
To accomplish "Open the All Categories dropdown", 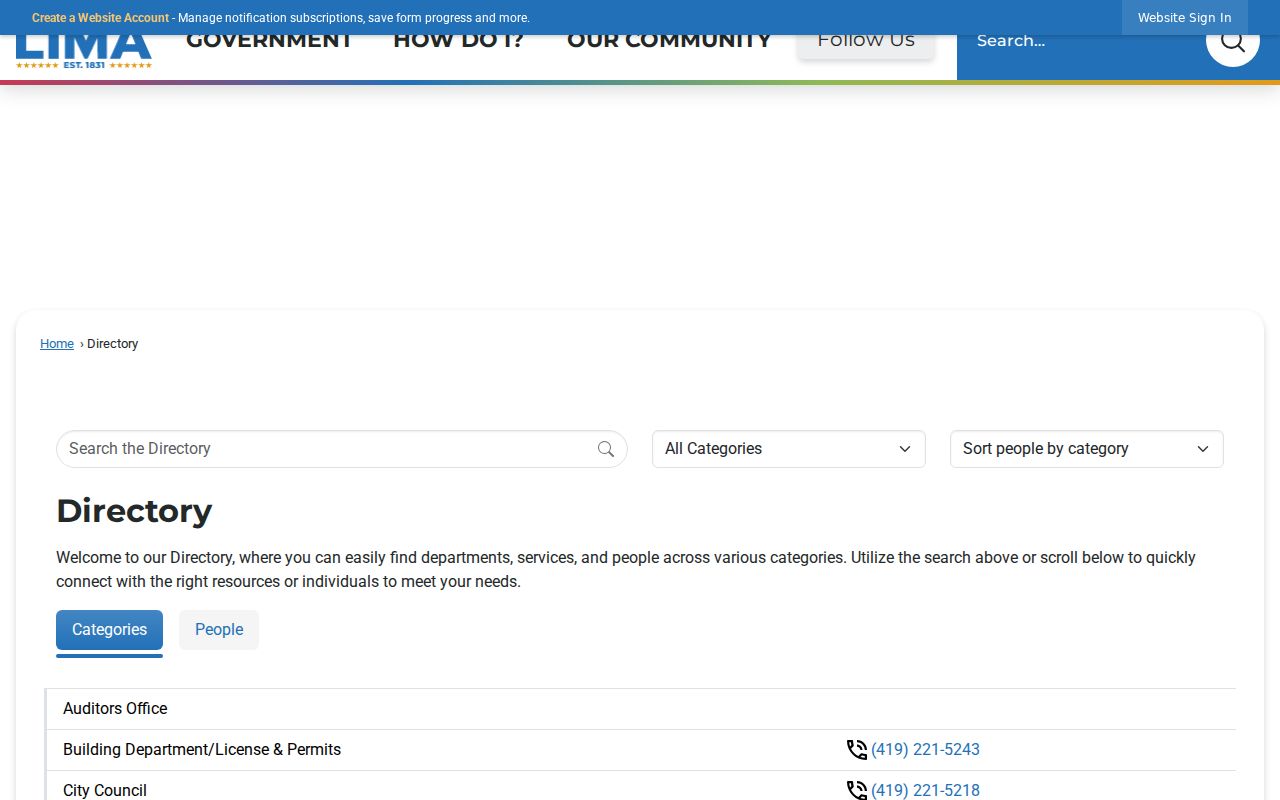I will click(789, 449).
